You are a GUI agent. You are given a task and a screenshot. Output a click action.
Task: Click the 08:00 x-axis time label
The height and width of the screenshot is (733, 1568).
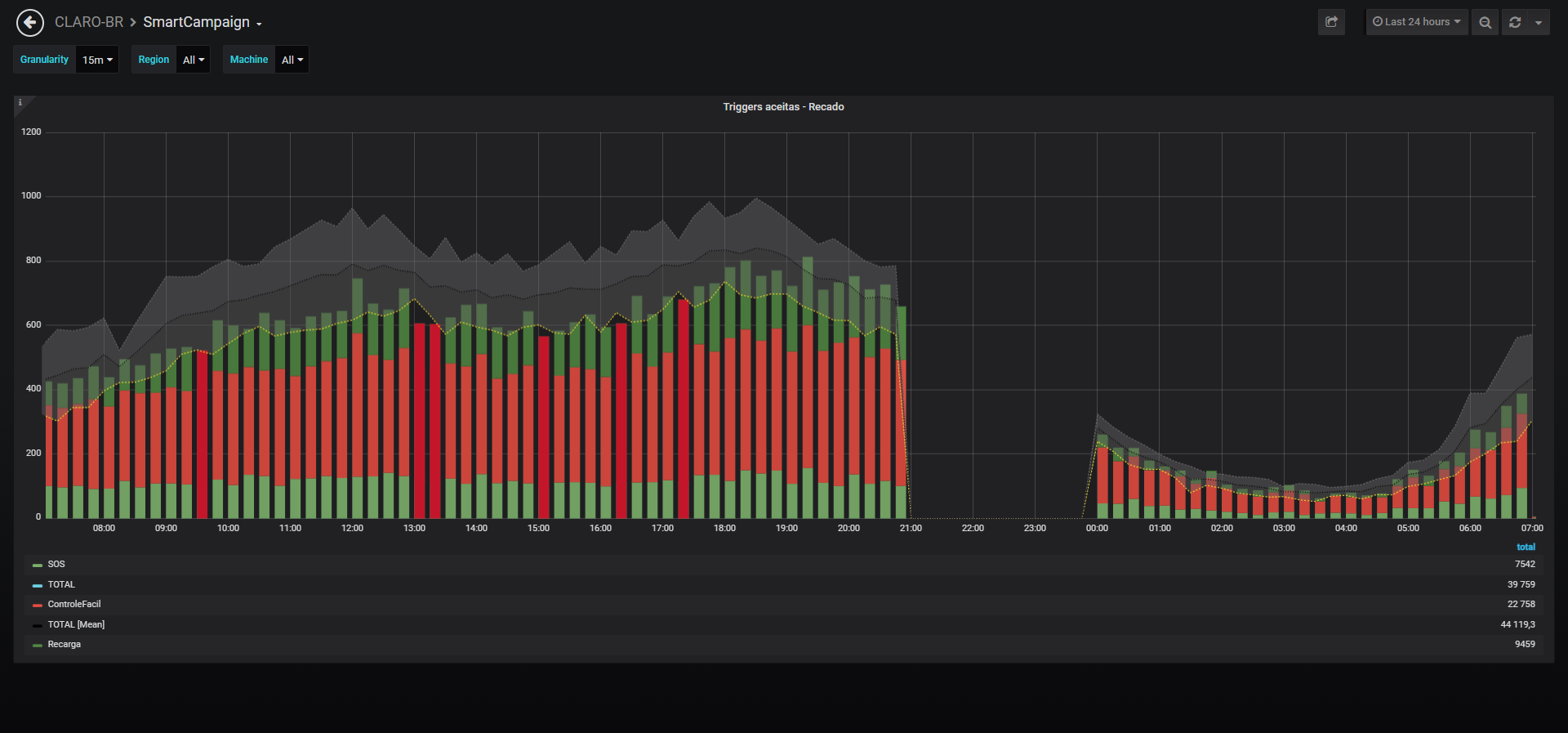tap(104, 529)
